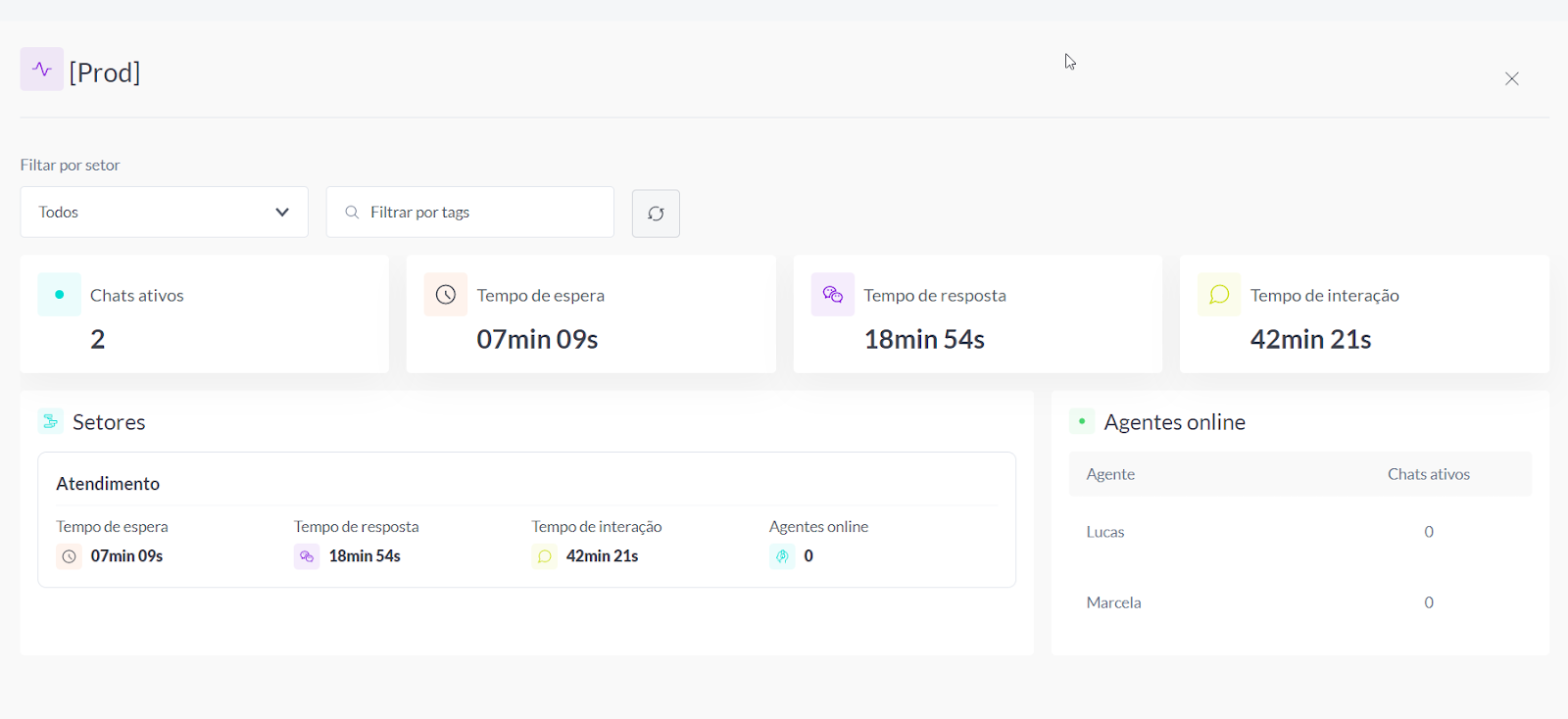Focus the Filtrar por tags field
The image size is (1568, 719).
click(x=480, y=213)
